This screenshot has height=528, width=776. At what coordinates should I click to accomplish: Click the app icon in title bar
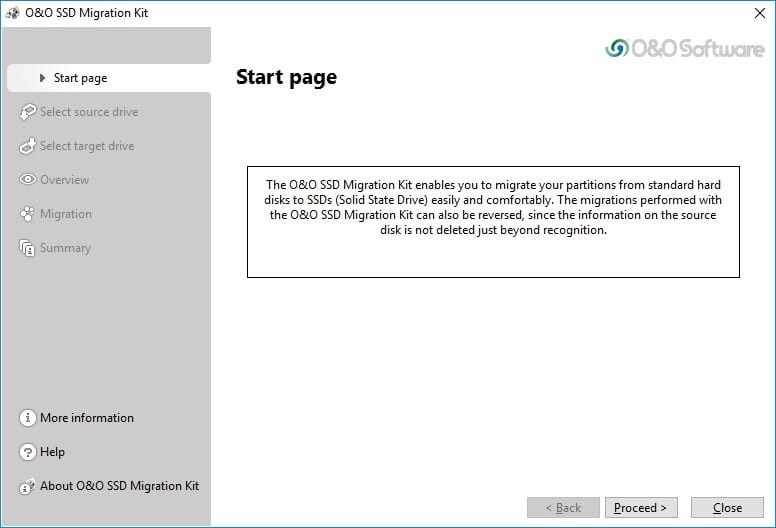tap(12, 13)
